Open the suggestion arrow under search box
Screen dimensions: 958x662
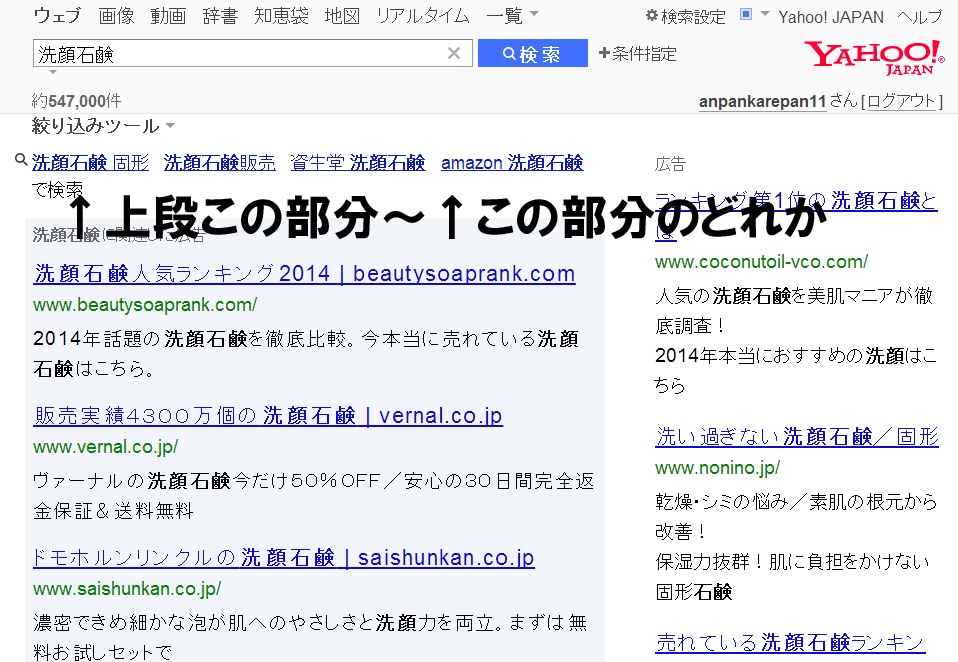[x=53, y=72]
